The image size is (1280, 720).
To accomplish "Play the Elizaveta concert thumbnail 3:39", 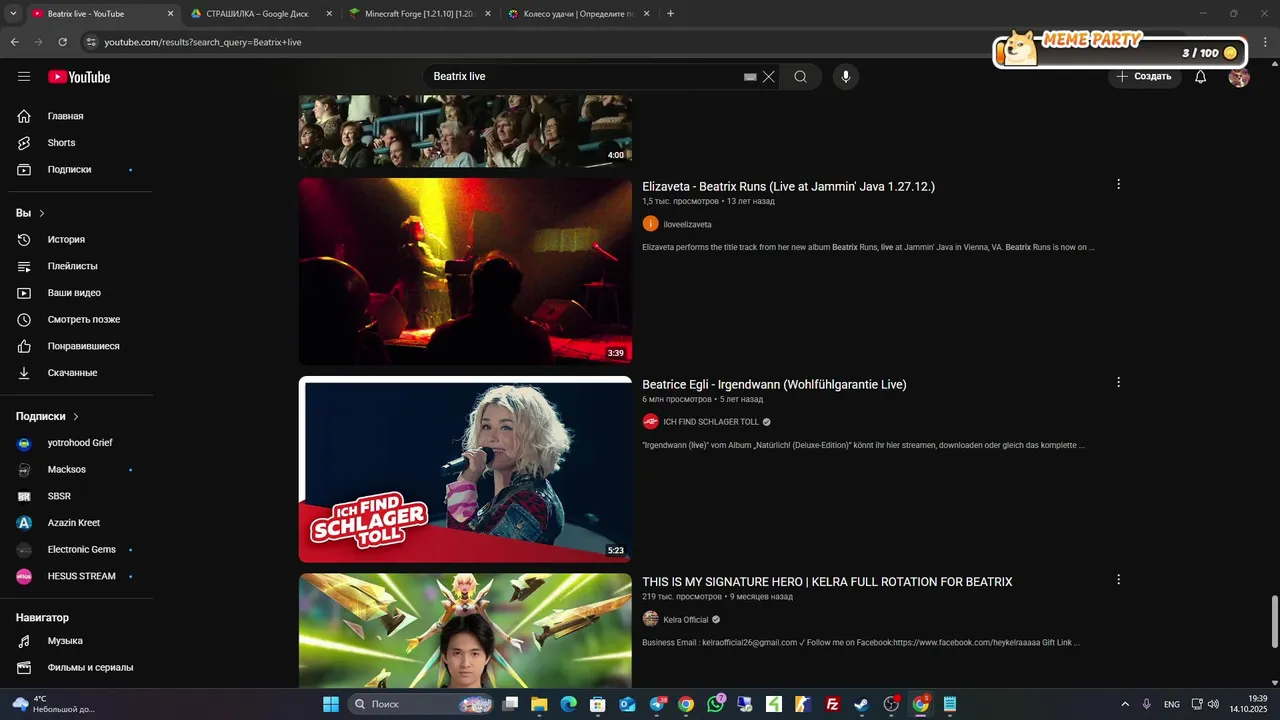I will pyautogui.click(x=465, y=271).
